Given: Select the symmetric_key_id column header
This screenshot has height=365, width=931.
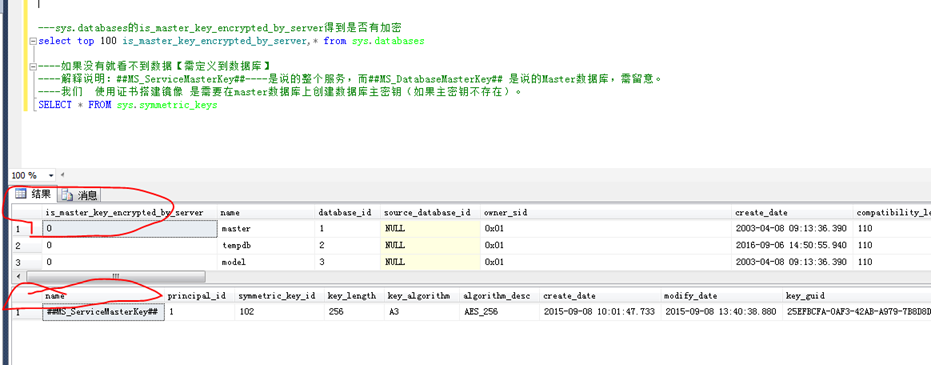Looking at the screenshot, I should pyautogui.click(x=280, y=296).
